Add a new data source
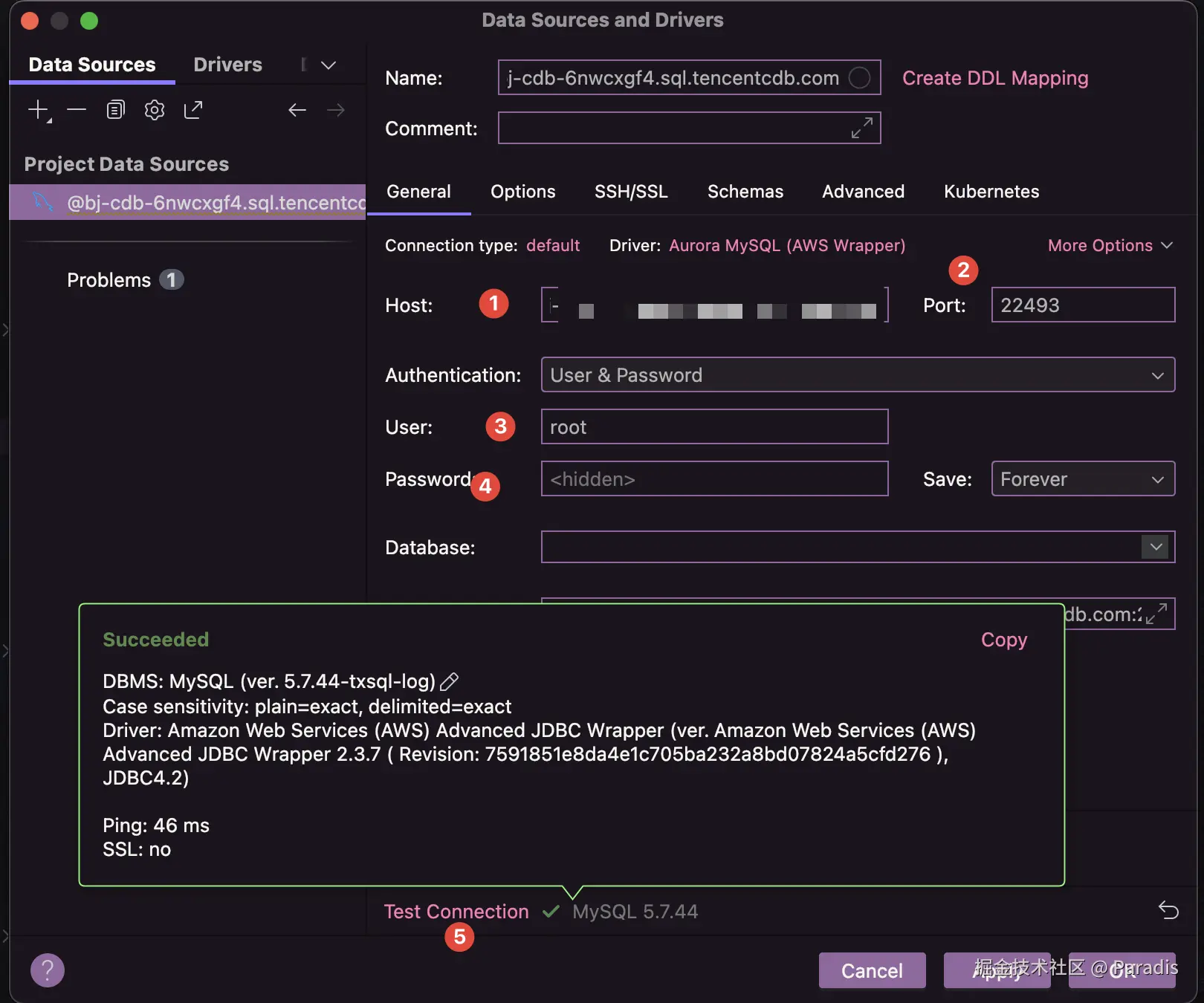The height and width of the screenshot is (1003, 1204). 36,109
